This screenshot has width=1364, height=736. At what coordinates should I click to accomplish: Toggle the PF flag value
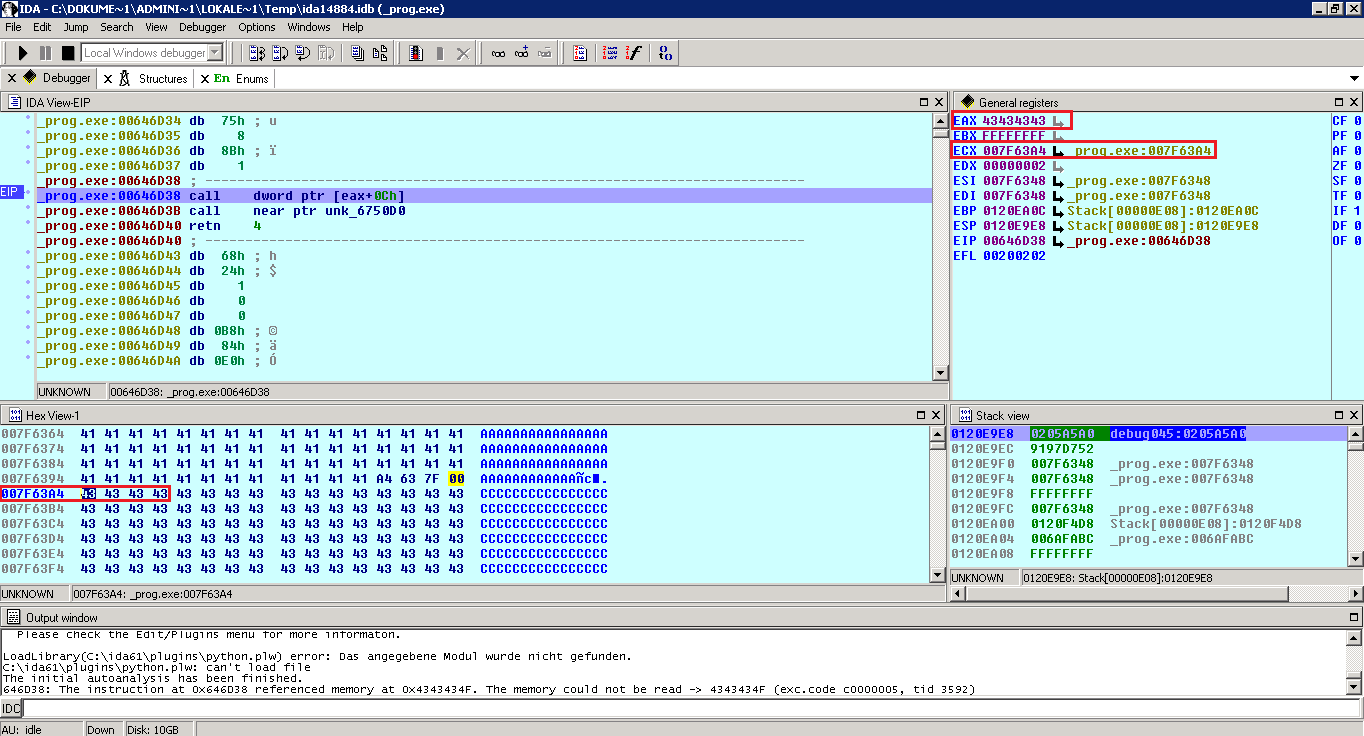tap(1357, 136)
